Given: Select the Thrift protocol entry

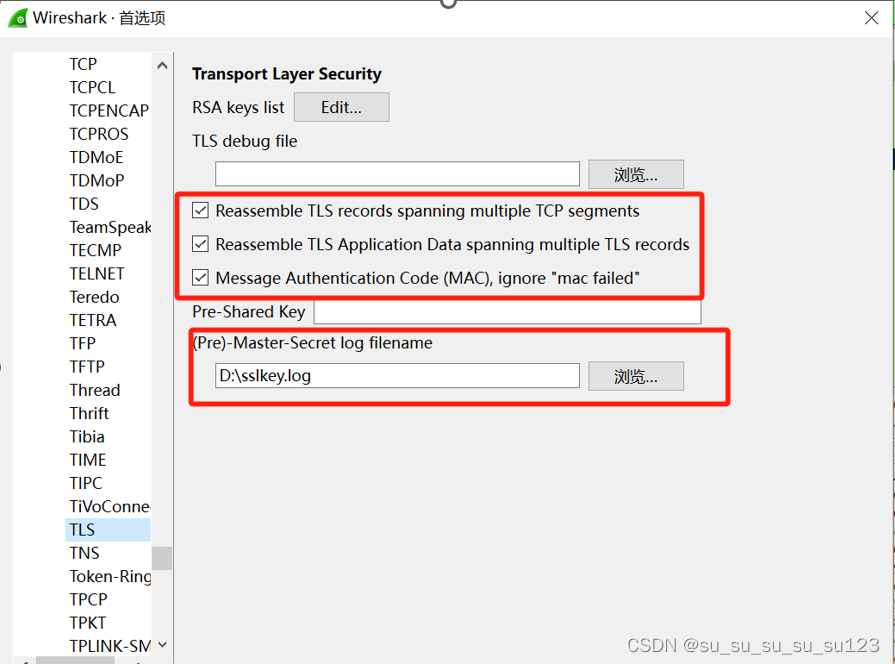Looking at the screenshot, I should (x=89, y=413).
